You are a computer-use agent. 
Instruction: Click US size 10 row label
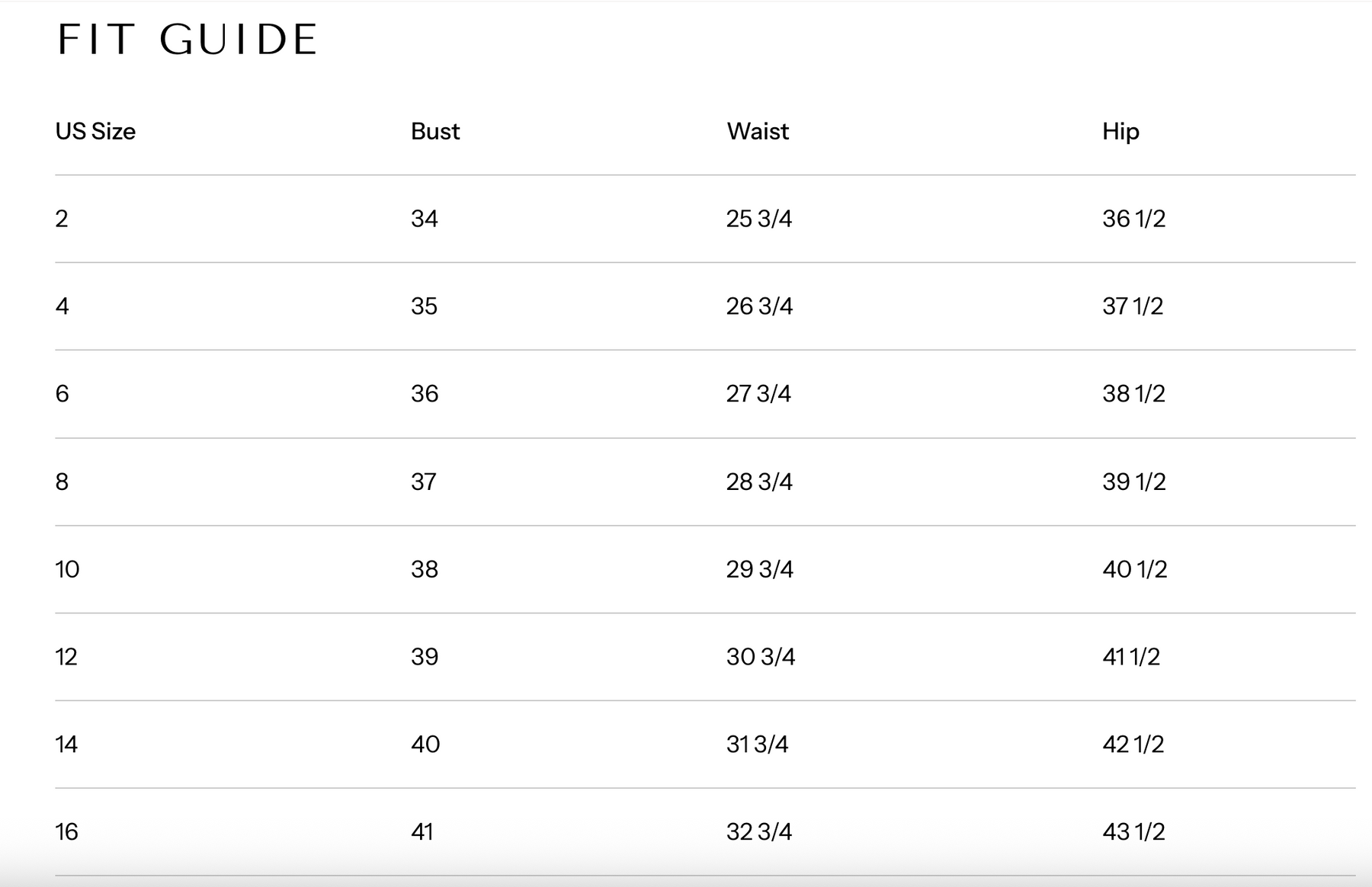(x=67, y=569)
